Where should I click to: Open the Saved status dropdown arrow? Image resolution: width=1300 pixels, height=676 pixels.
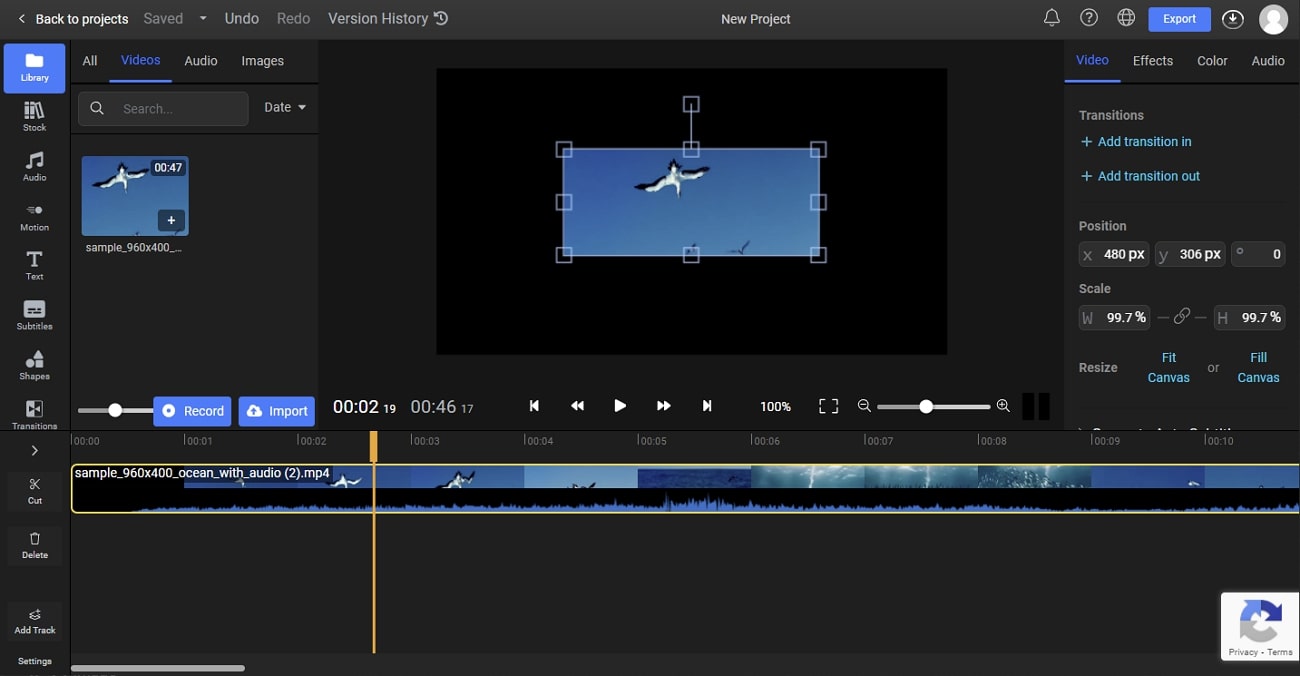(x=203, y=18)
